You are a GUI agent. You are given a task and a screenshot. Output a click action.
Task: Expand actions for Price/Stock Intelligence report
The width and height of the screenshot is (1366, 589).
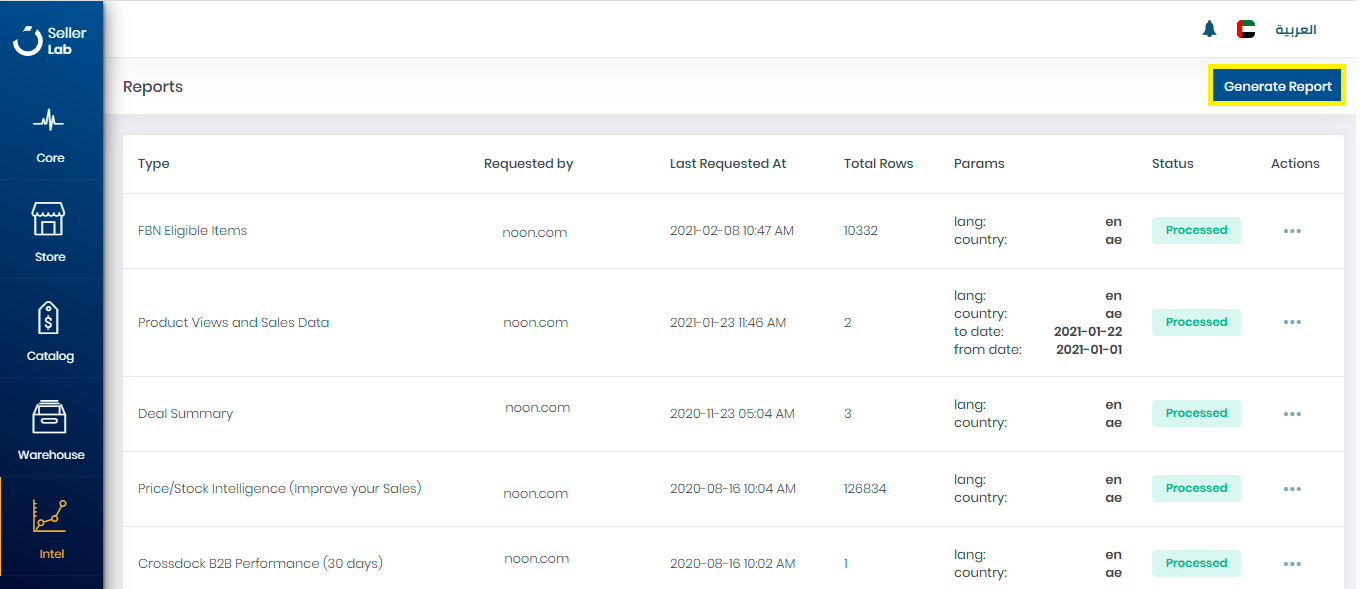click(1291, 489)
